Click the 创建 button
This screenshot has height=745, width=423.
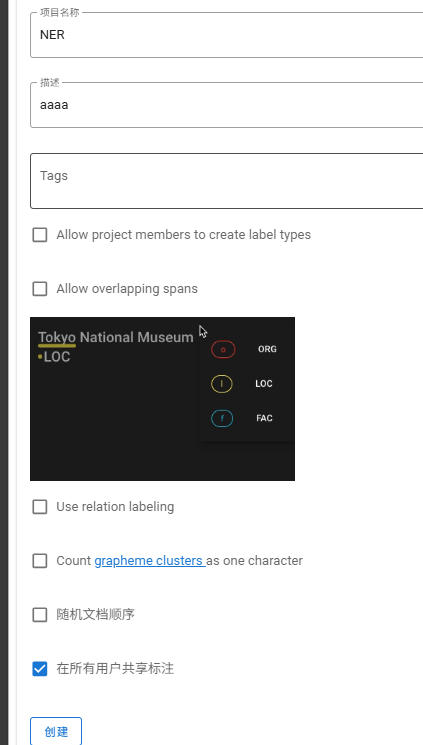pos(56,732)
